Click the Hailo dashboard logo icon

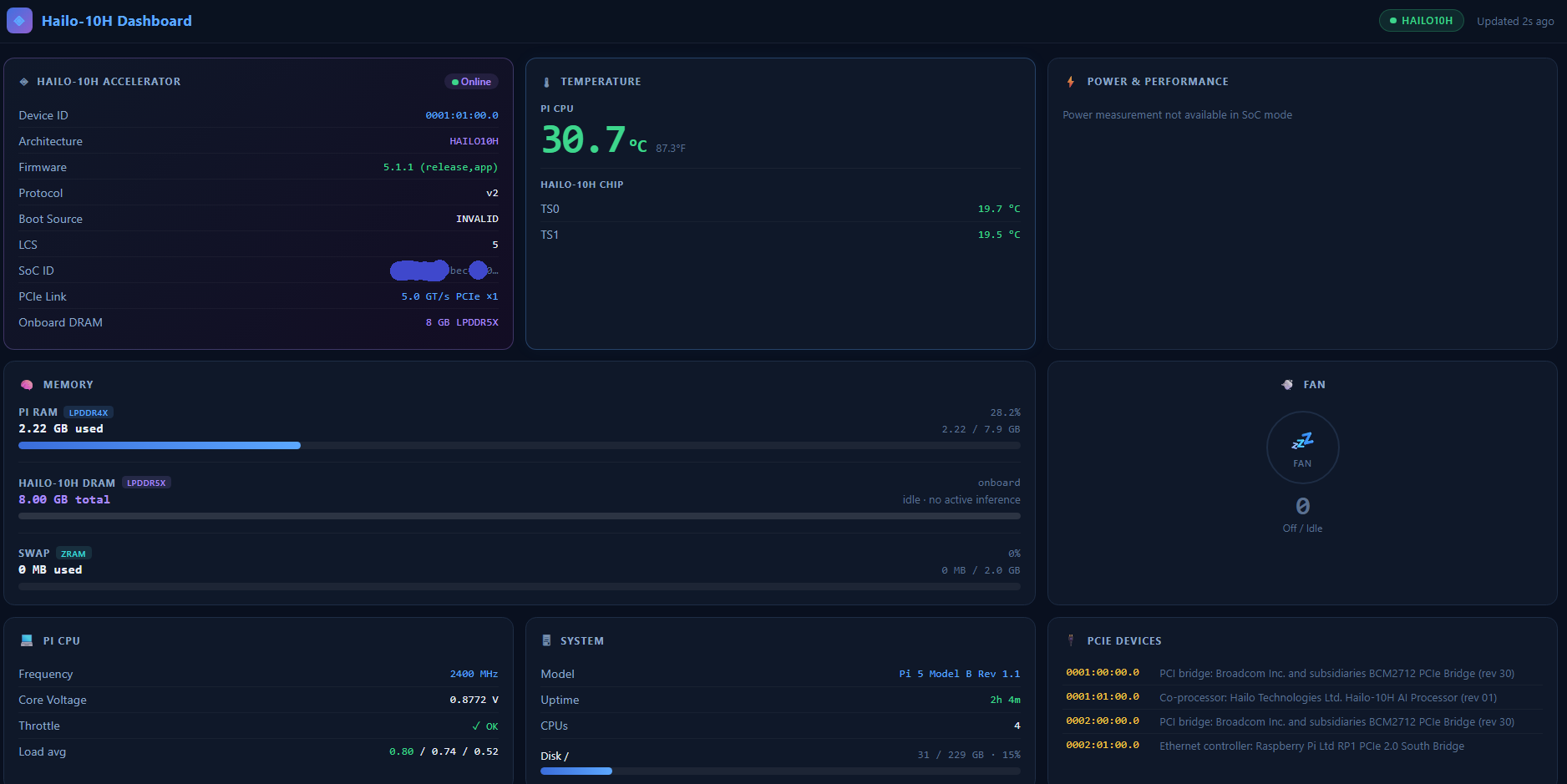[x=19, y=21]
